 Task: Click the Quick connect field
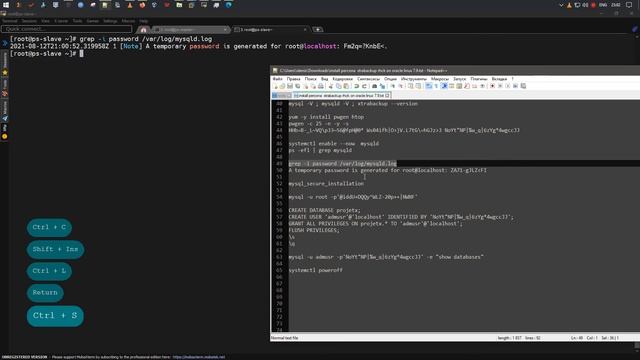(x=67, y=29)
